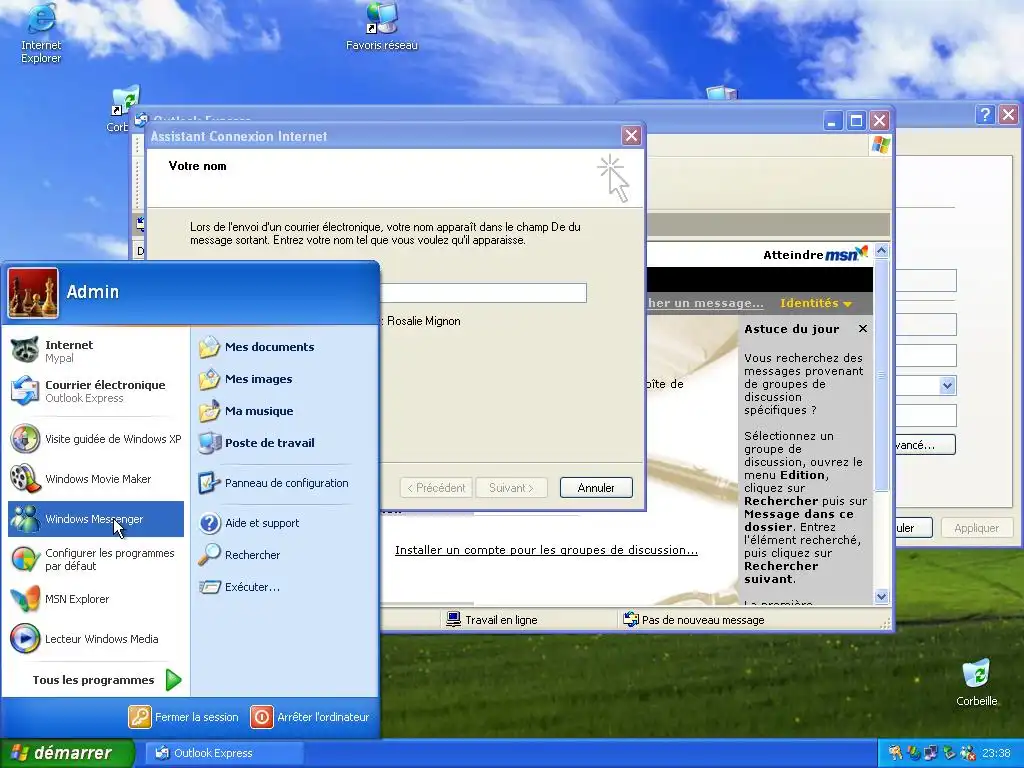Click the Atteindre msn logo link
This screenshot has height=768, width=1024.
coord(815,254)
